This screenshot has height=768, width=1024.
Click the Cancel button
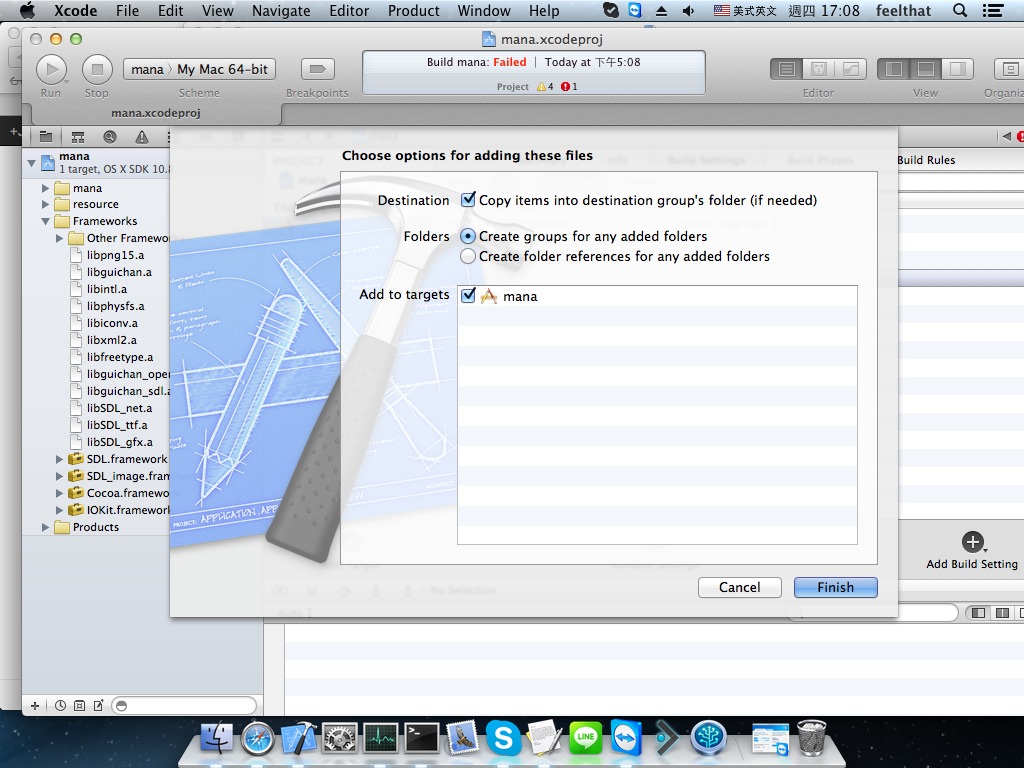[740, 587]
